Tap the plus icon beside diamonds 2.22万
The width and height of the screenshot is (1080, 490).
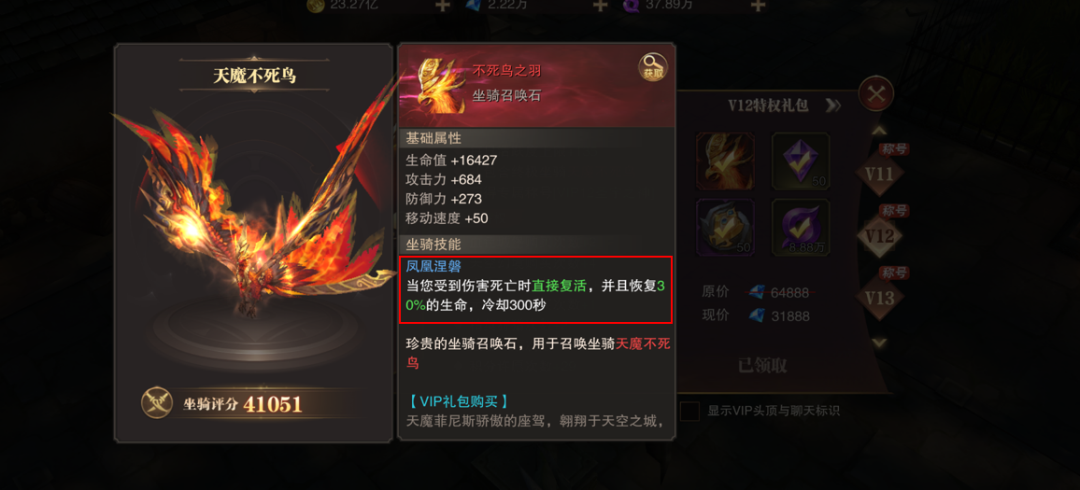[x=600, y=6]
